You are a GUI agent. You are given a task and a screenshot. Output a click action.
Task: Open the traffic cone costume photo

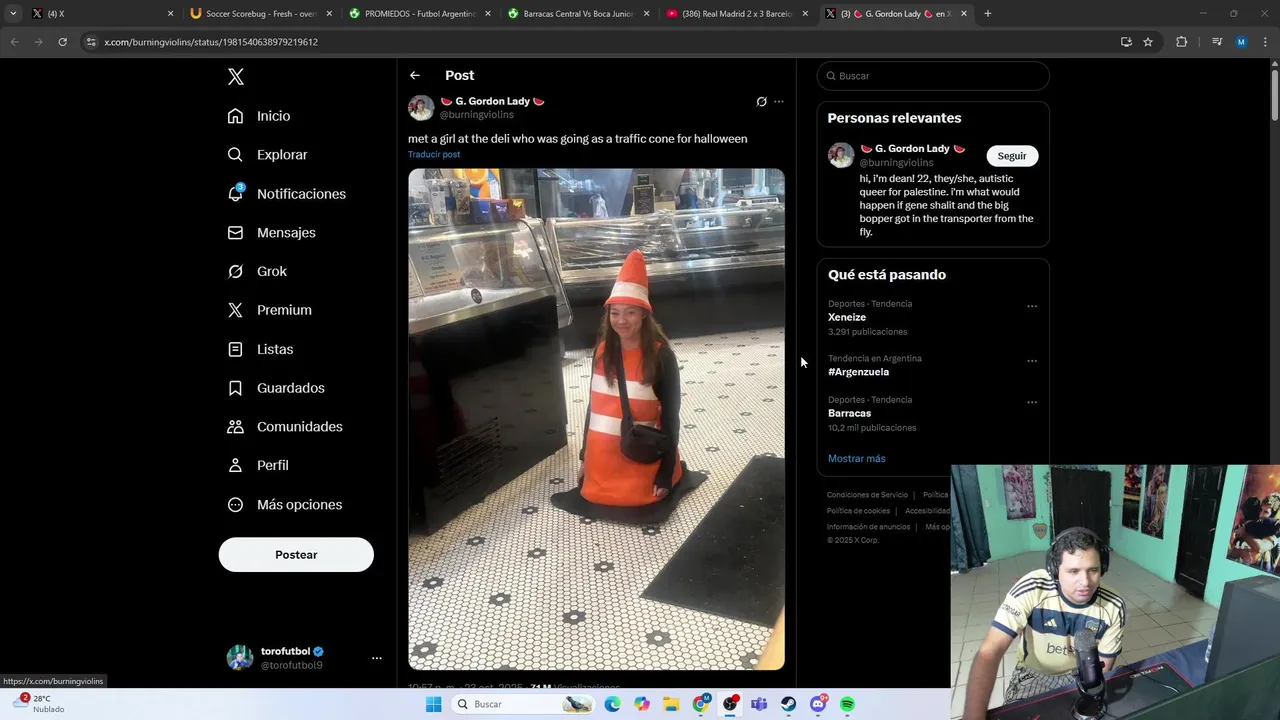596,419
